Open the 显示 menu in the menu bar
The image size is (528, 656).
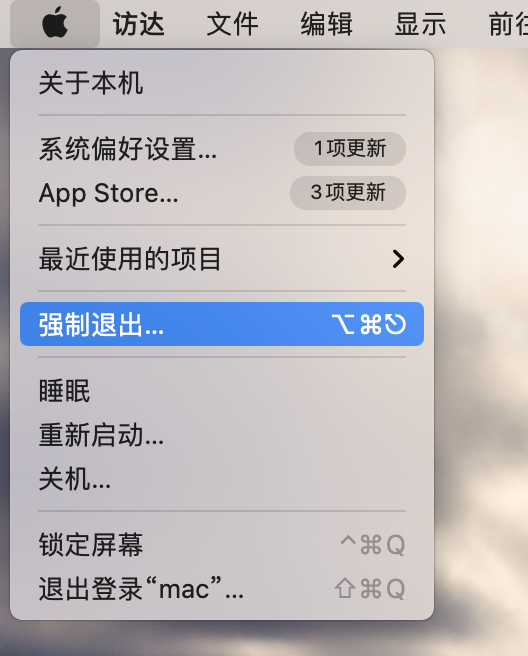click(x=420, y=23)
